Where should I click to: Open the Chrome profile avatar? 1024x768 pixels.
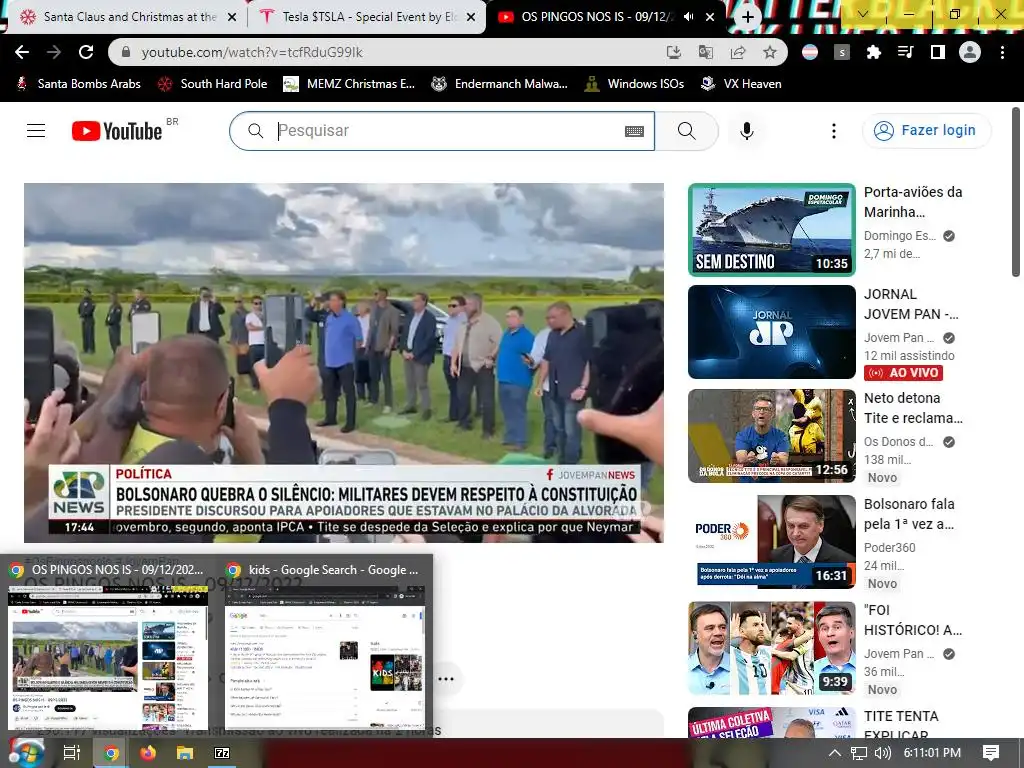pos(969,52)
